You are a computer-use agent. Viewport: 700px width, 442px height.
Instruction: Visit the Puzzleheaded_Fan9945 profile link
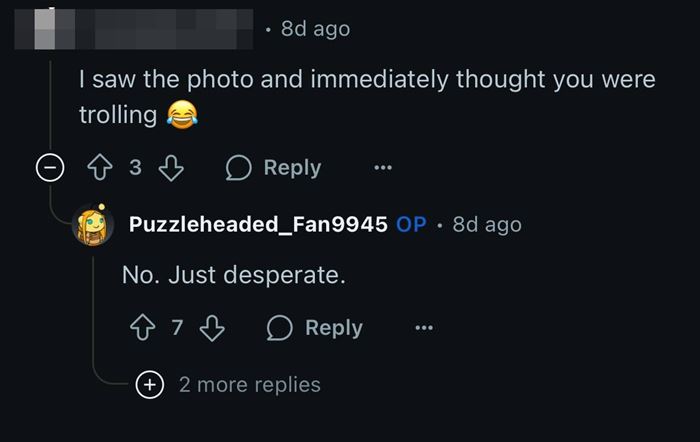tap(258, 224)
